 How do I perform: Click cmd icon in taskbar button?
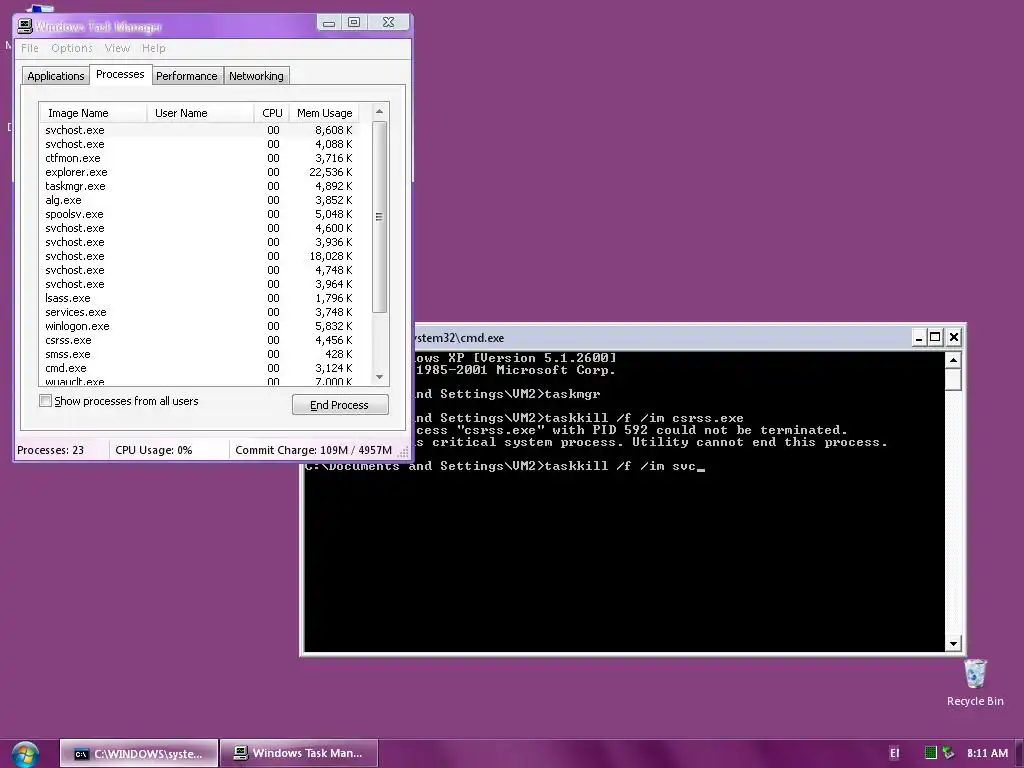pos(81,754)
